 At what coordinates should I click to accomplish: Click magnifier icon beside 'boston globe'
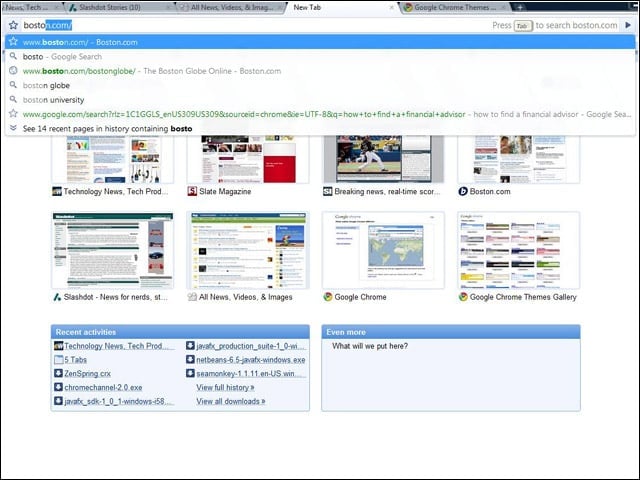pos(13,85)
